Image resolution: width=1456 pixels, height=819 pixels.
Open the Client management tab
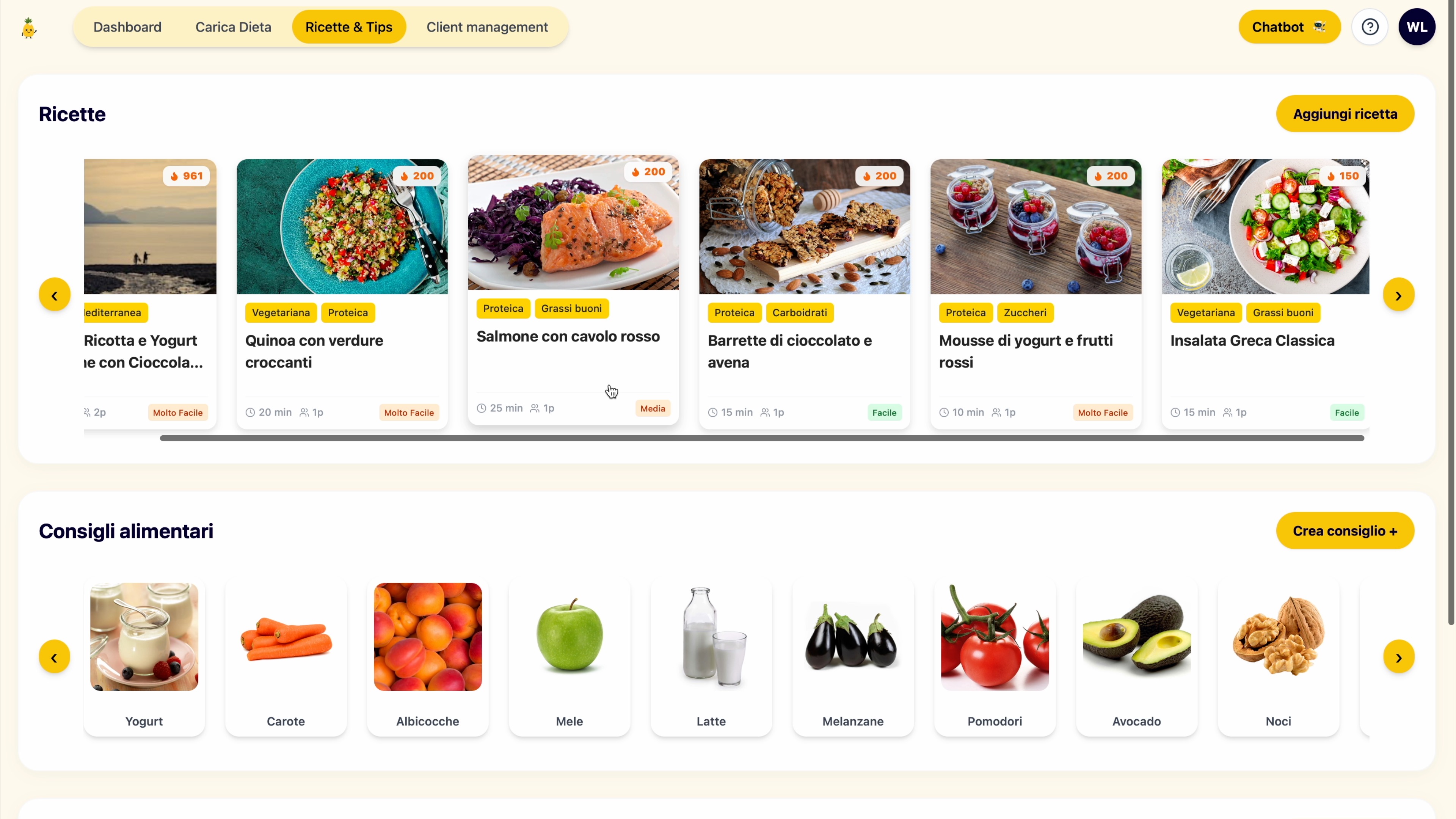pos(486,27)
